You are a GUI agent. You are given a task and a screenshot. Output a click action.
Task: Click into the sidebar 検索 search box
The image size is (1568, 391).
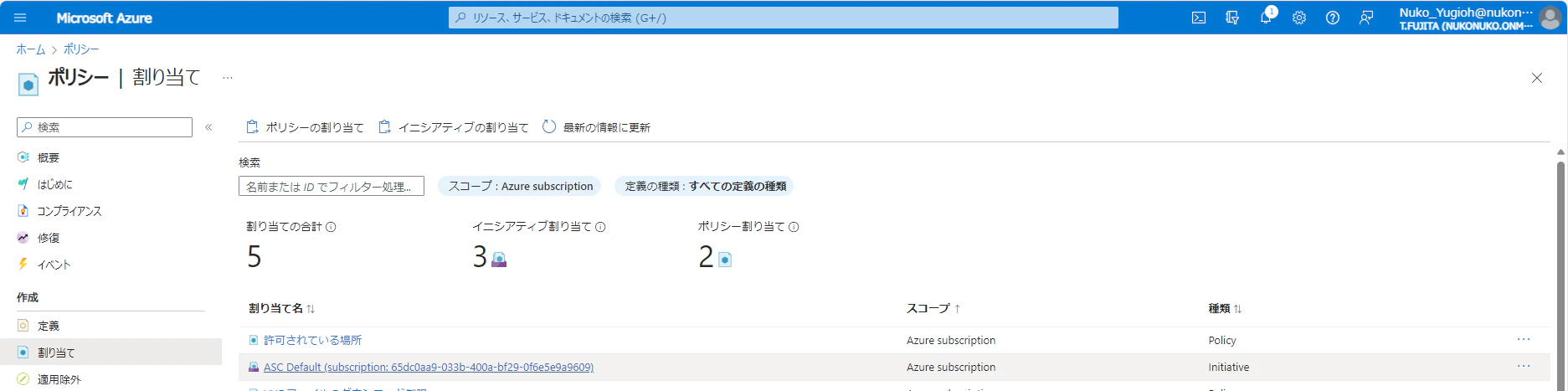pos(105,127)
